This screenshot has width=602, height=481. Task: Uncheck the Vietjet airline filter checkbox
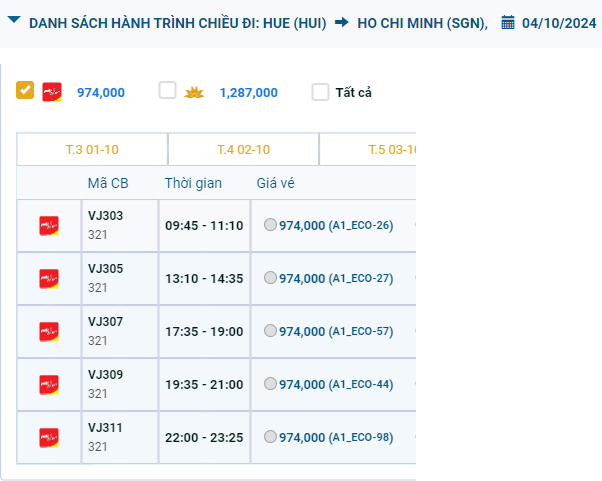[x=25, y=91]
